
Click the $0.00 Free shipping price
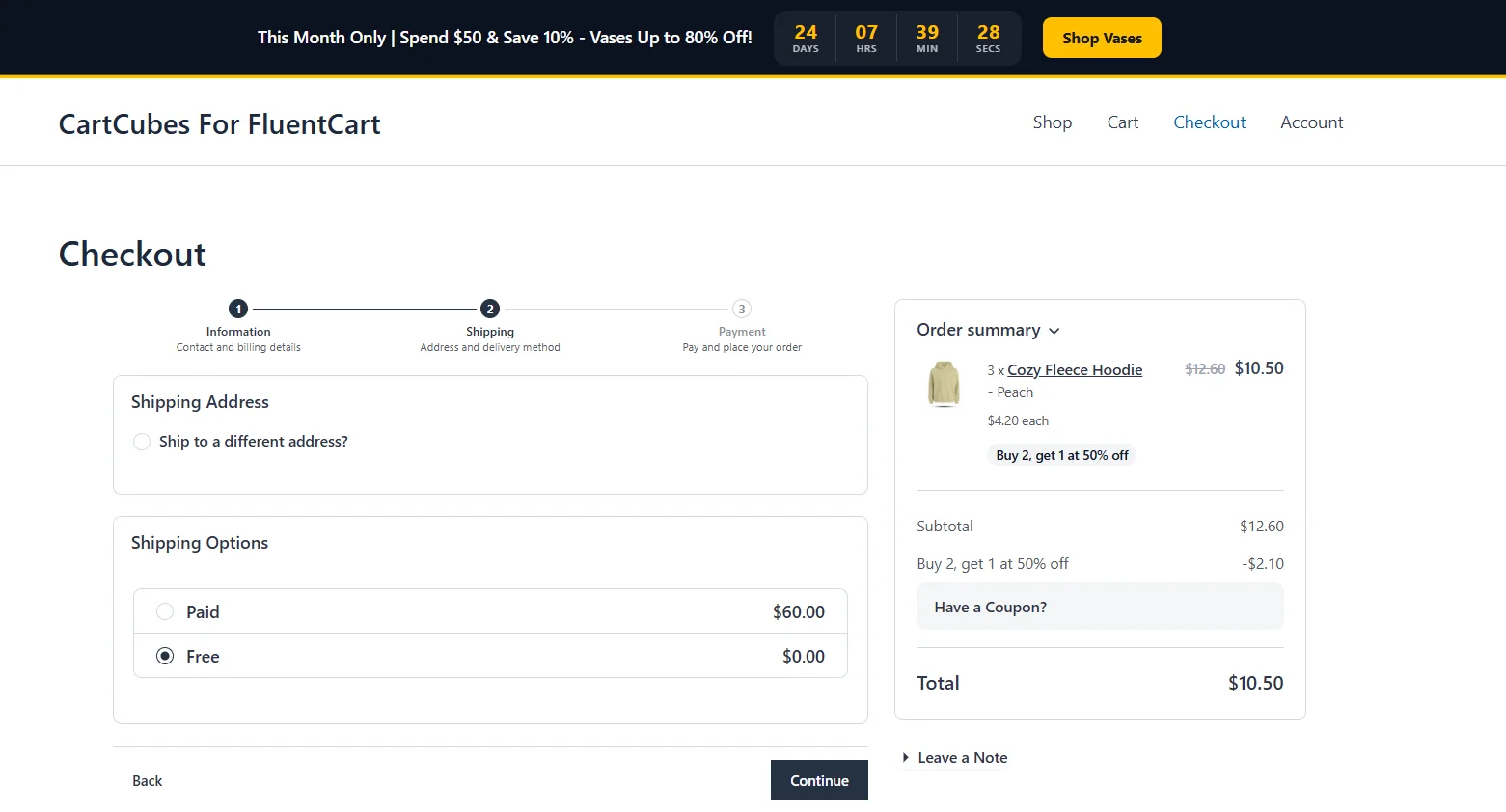click(x=804, y=656)
